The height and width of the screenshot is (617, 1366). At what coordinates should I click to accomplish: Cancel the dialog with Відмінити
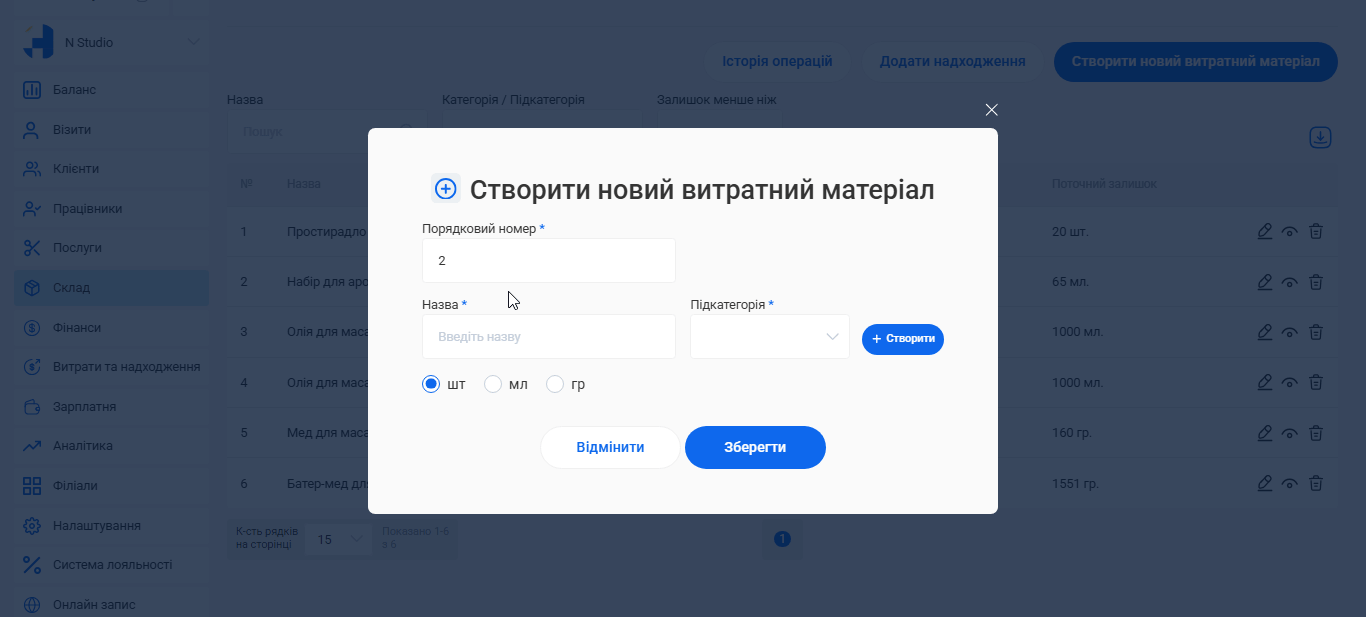pyautogui.click(x=609, y=447)
